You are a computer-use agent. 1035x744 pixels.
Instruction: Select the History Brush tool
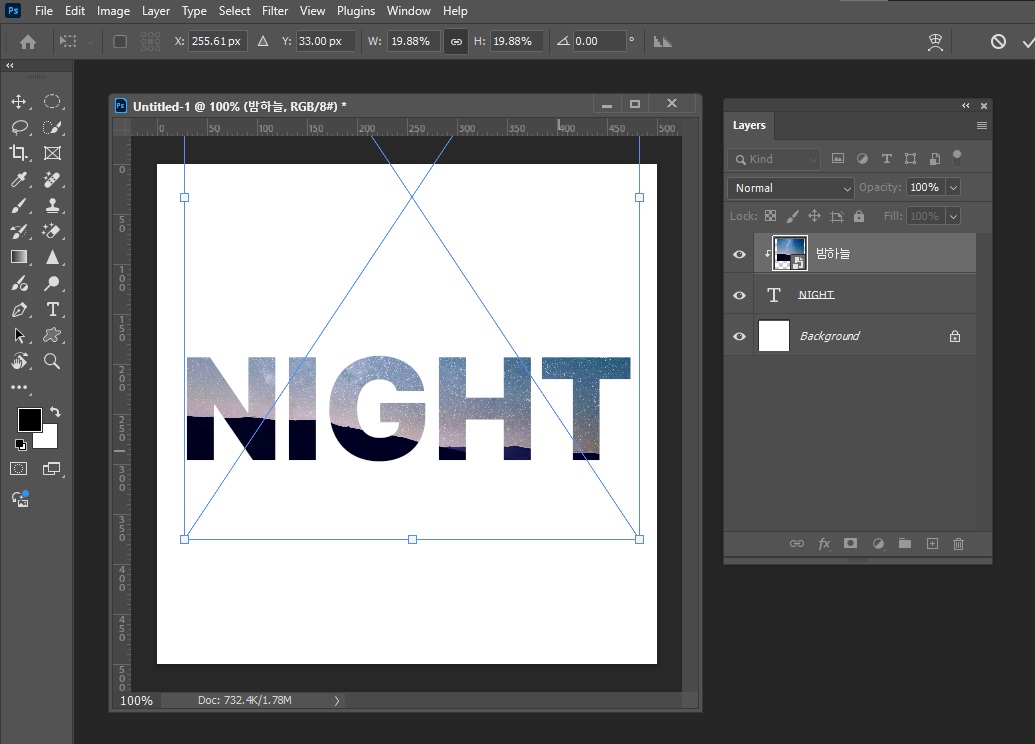[x=18, y=231]
